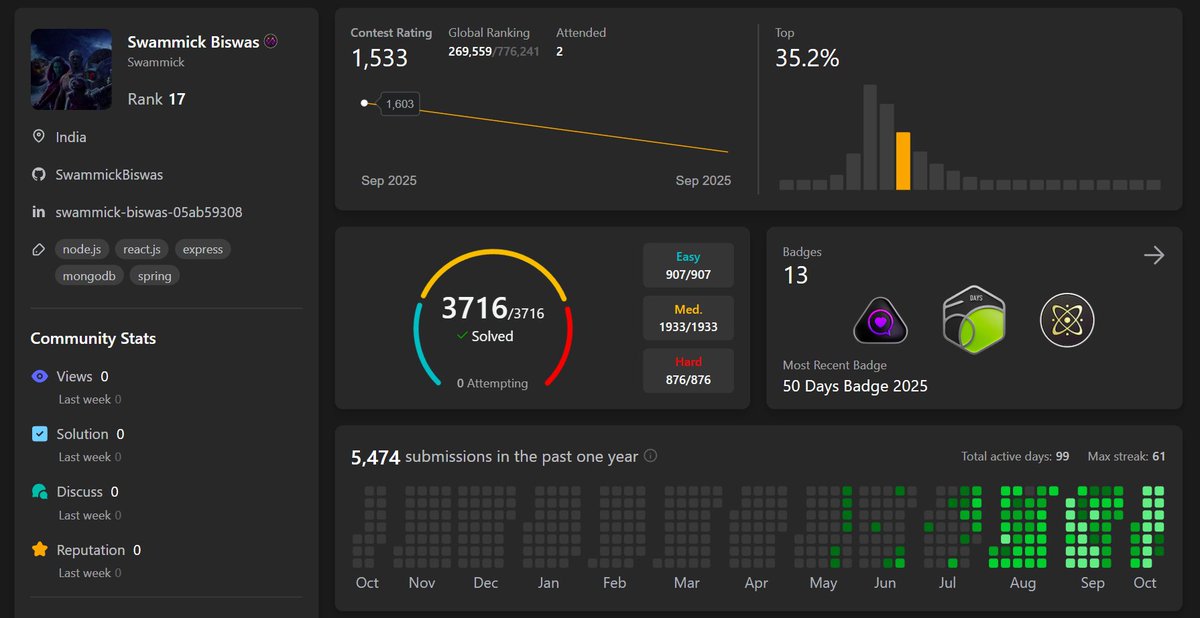Viewport: 1200px width, 618px height.
Task: Click the green 50 Days badge icon
Action: [x=974, y=319]
